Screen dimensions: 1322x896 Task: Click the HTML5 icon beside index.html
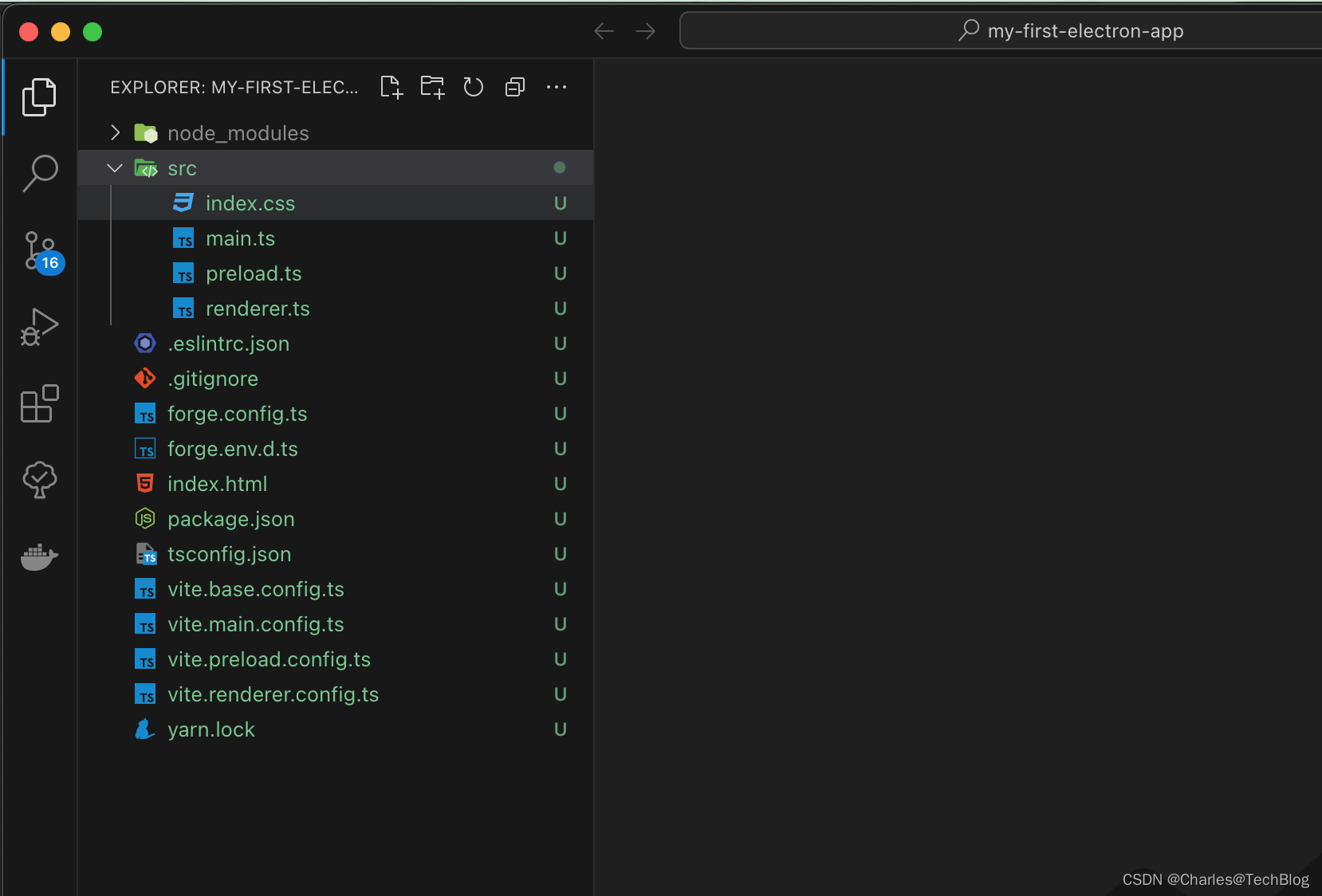pyautogui.click(x=145, y=483)
